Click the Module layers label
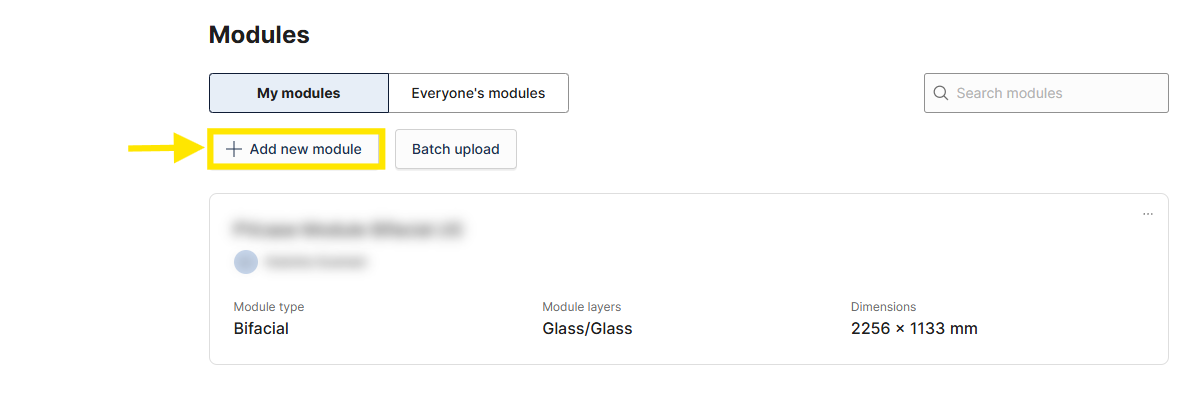1197x408 pixels. pyautogui.click(x=582, y=306)
